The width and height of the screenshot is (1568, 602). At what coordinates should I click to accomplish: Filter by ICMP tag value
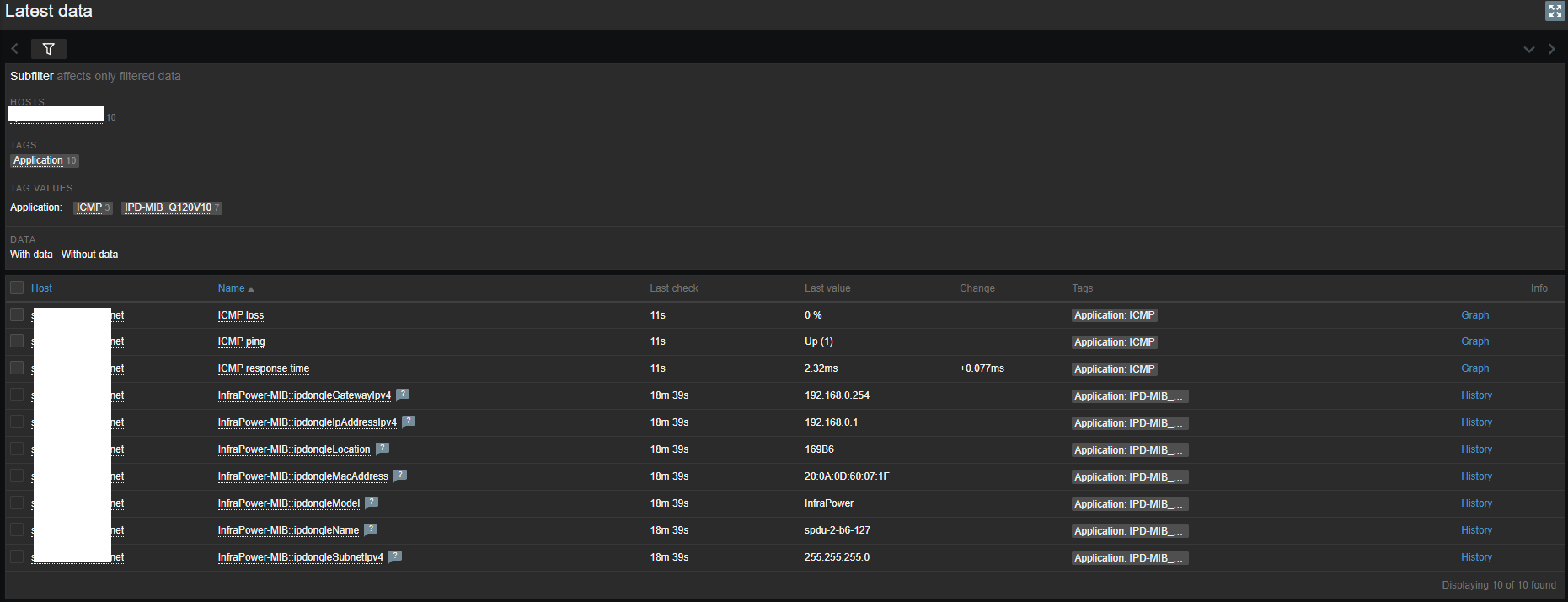pos(89,207)
